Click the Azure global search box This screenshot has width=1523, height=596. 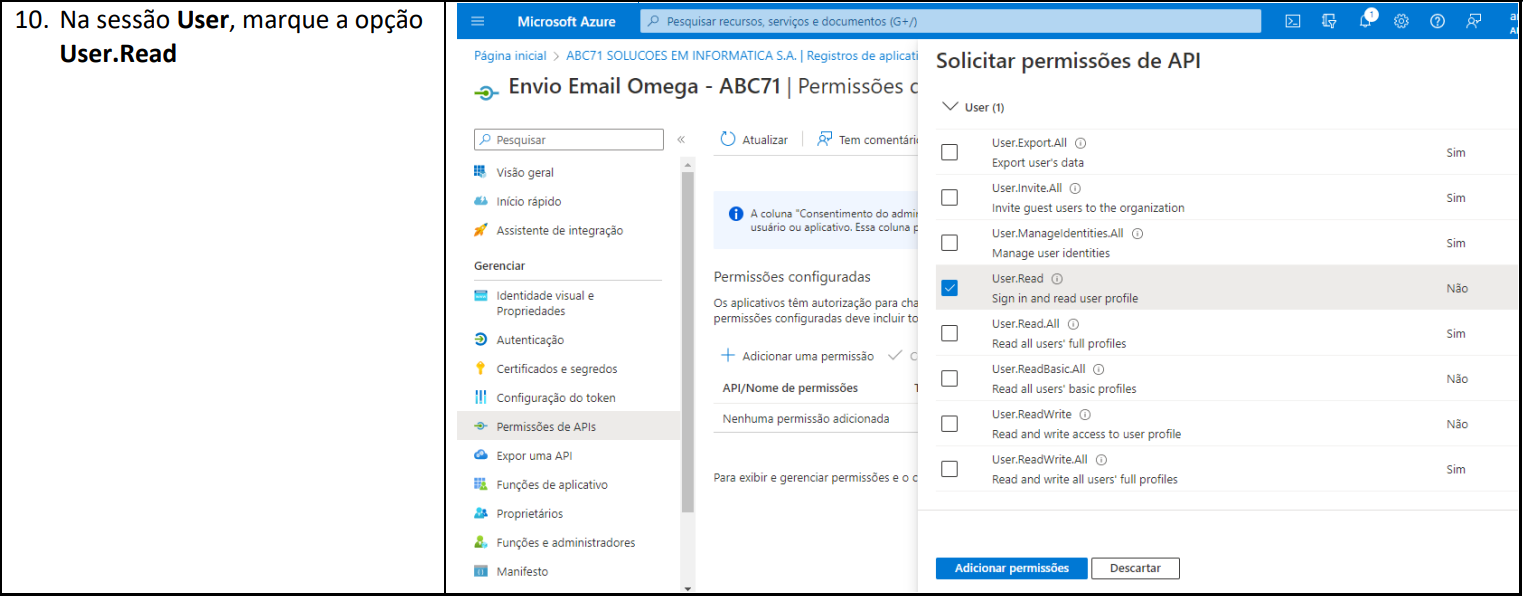click(x=950, y=21)
